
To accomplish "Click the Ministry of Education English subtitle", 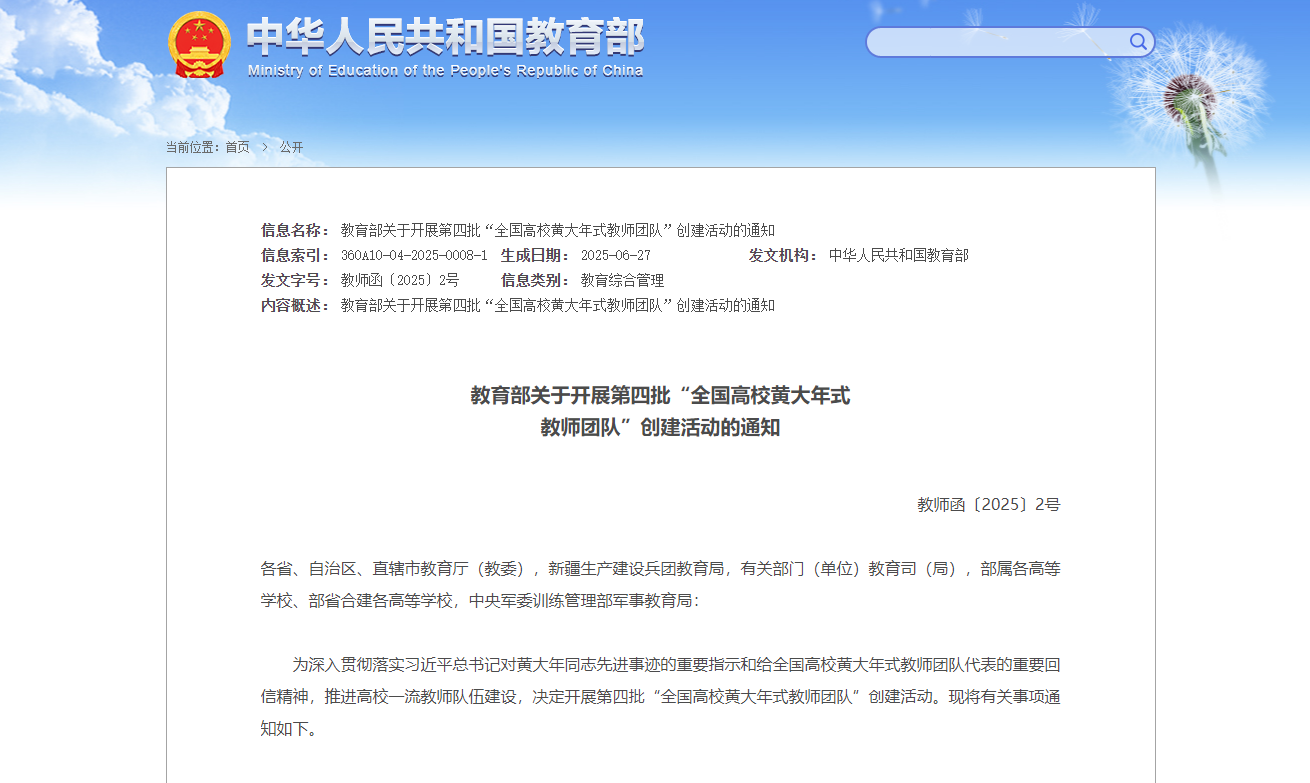I will (x=445, y=71).
